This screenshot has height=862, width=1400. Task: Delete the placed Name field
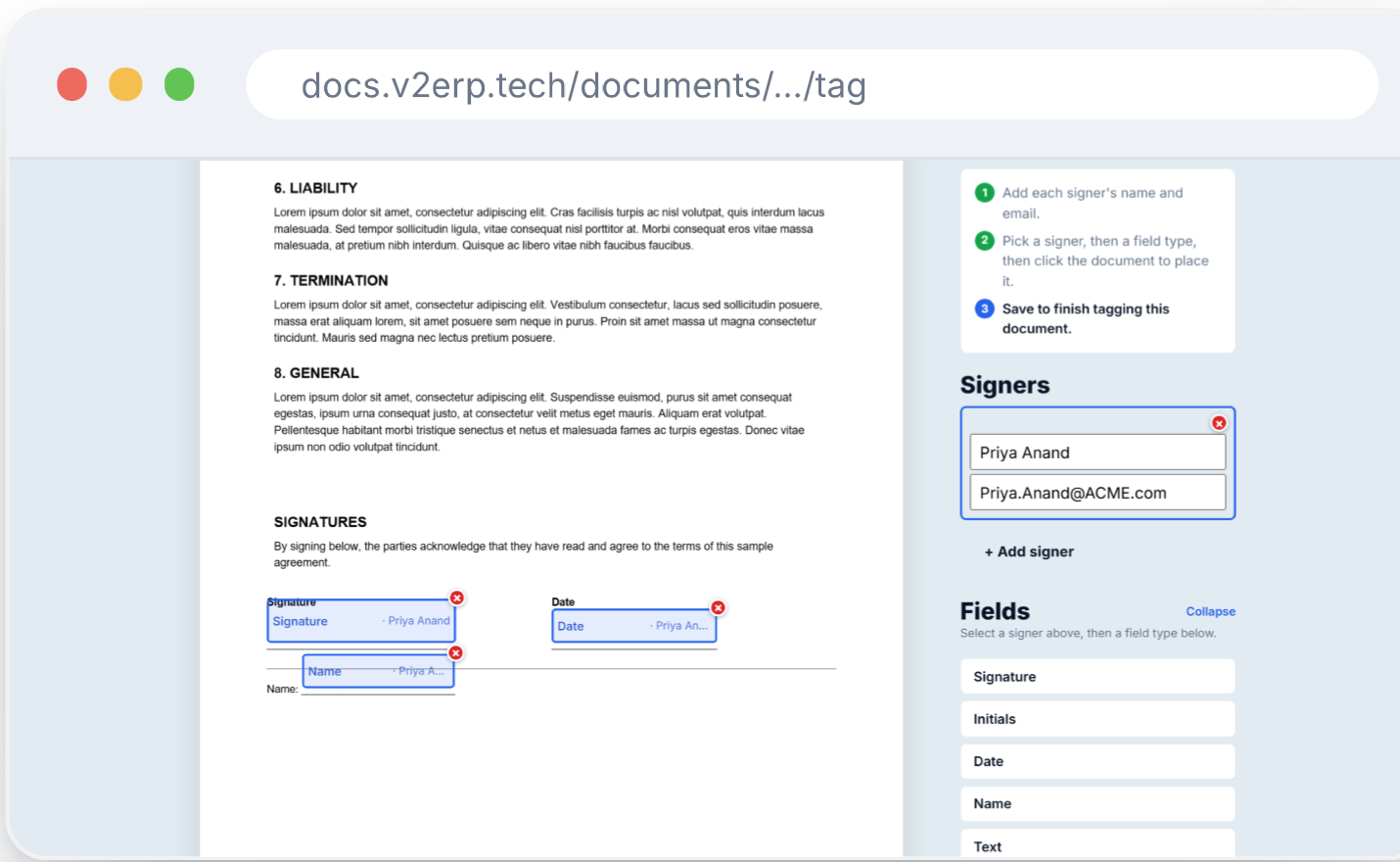pos(455,652)
